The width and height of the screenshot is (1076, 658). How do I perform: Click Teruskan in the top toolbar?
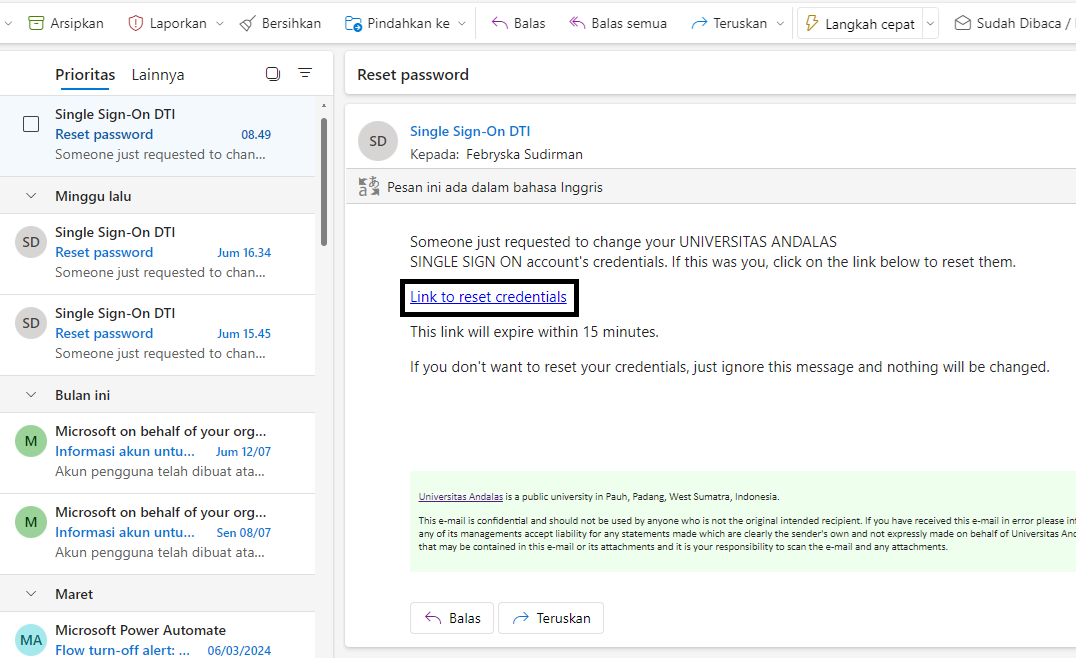(x=729, y=23)
